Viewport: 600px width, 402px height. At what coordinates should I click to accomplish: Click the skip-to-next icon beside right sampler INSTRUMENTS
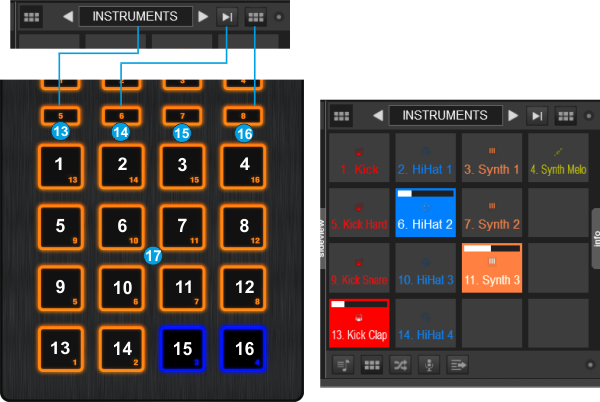click(539, 116)
